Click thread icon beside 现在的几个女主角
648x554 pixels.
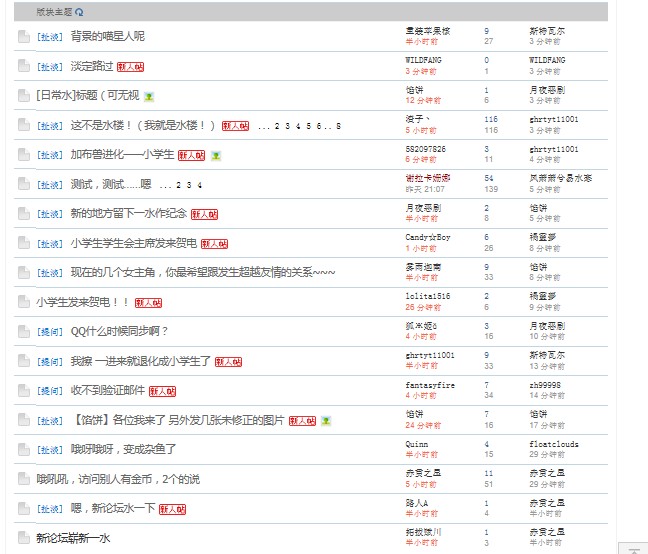24,273
